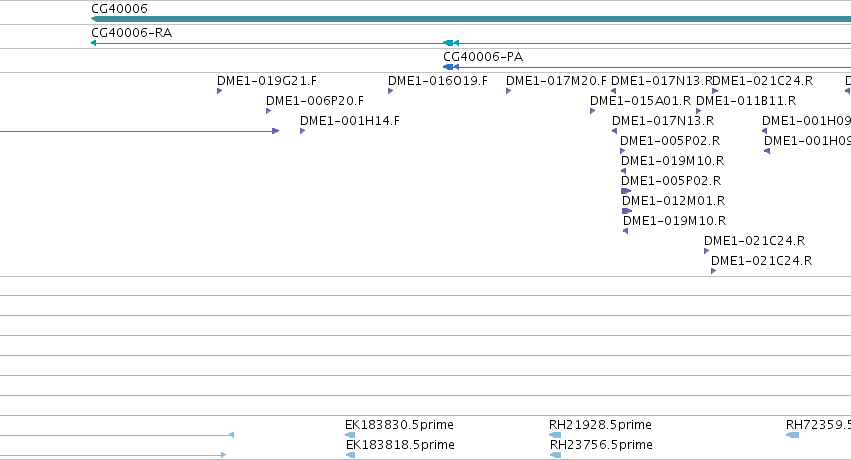The image size is (851, 460).
Task: Click the arrow glyph under DME1-006P20.F
Action: coord(268,111)
